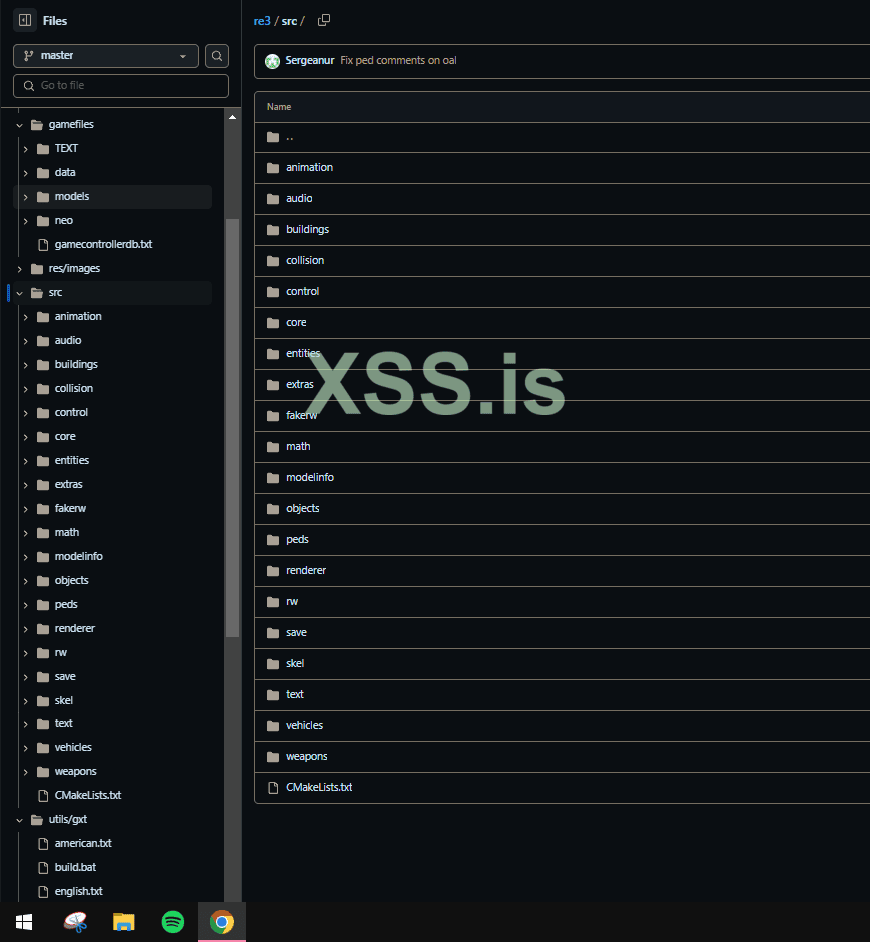Open Spotify from taskbar
This screenshot has height=942, width=870.
pos(173,922)
